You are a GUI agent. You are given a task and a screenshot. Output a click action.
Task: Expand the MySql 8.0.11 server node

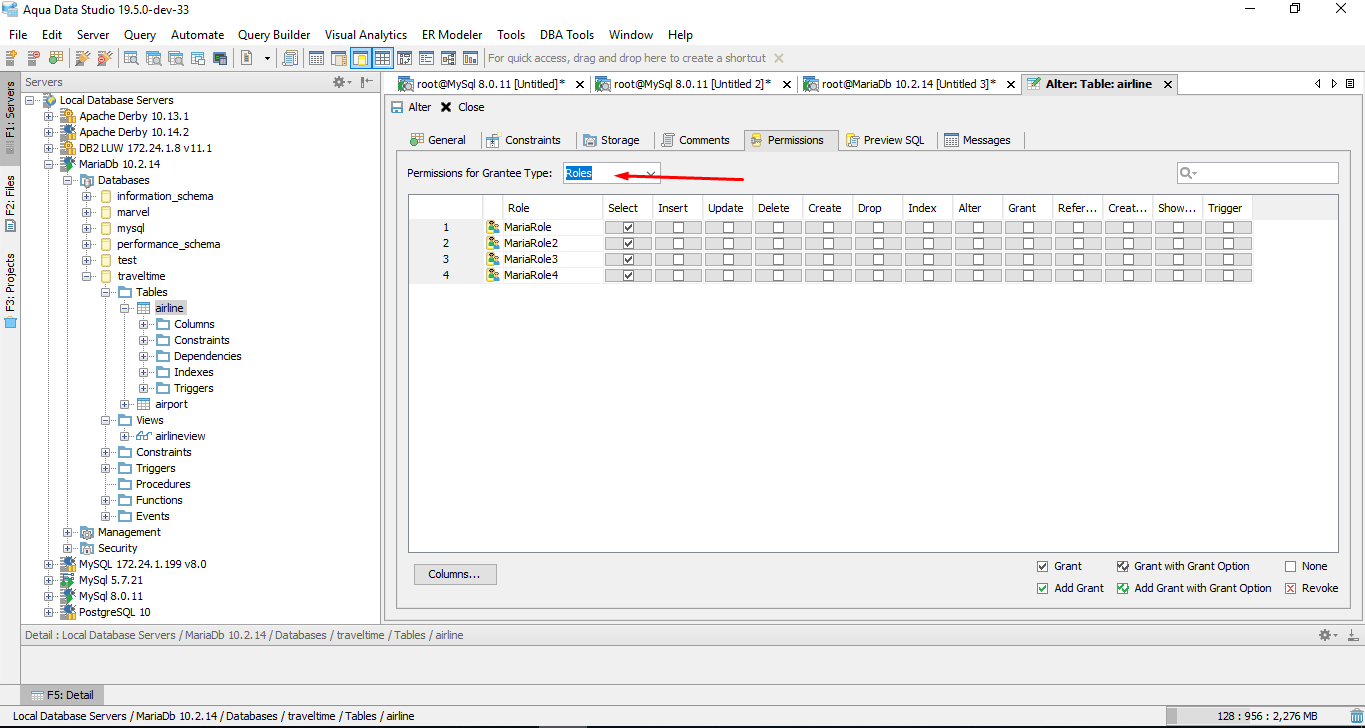coord(49,596)
